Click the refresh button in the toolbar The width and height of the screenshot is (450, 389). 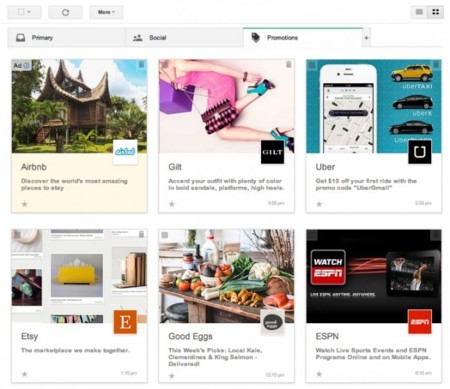(65, 12)
